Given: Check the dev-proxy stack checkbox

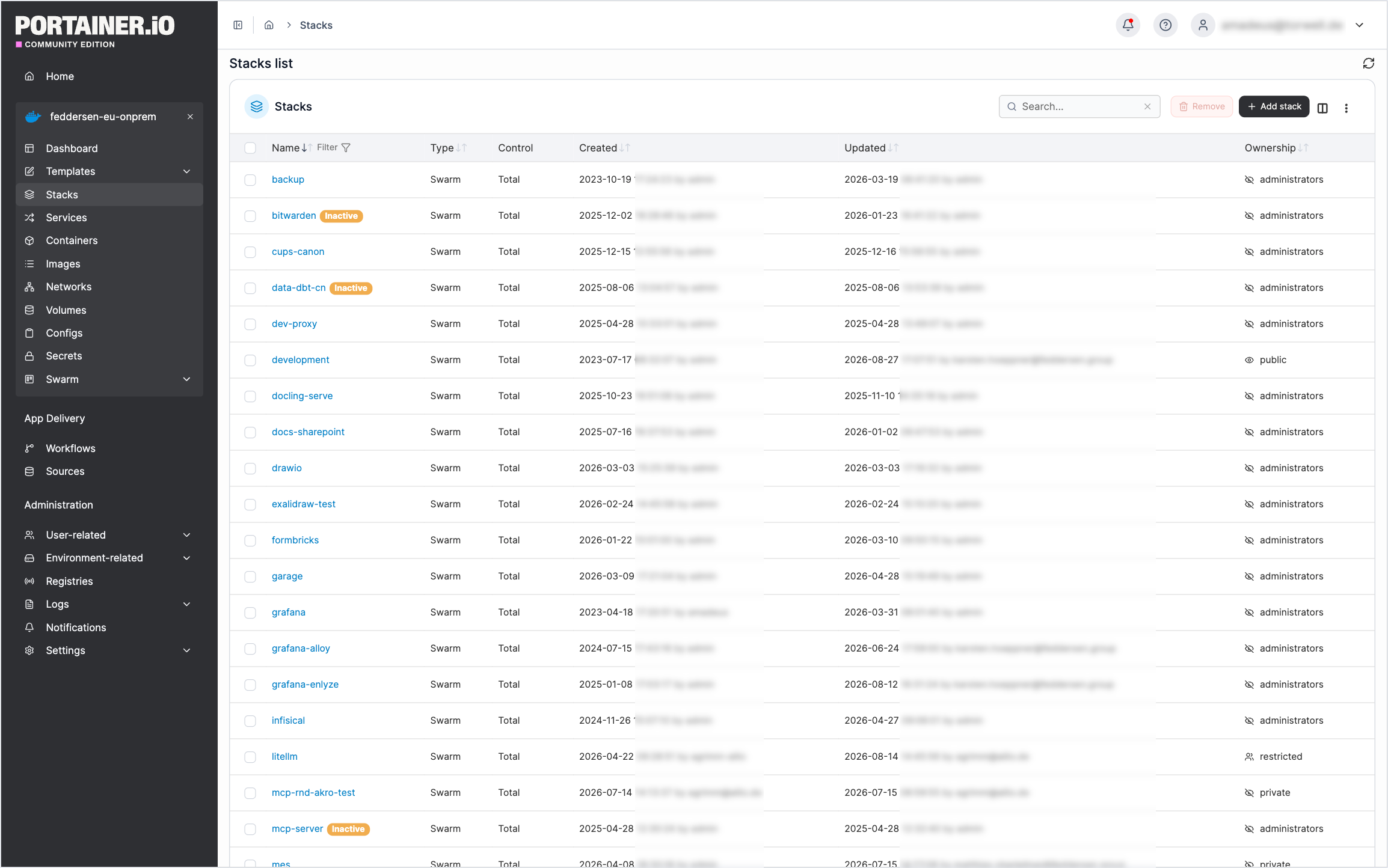Looking at the screenshot, I should tap(250, 324).
